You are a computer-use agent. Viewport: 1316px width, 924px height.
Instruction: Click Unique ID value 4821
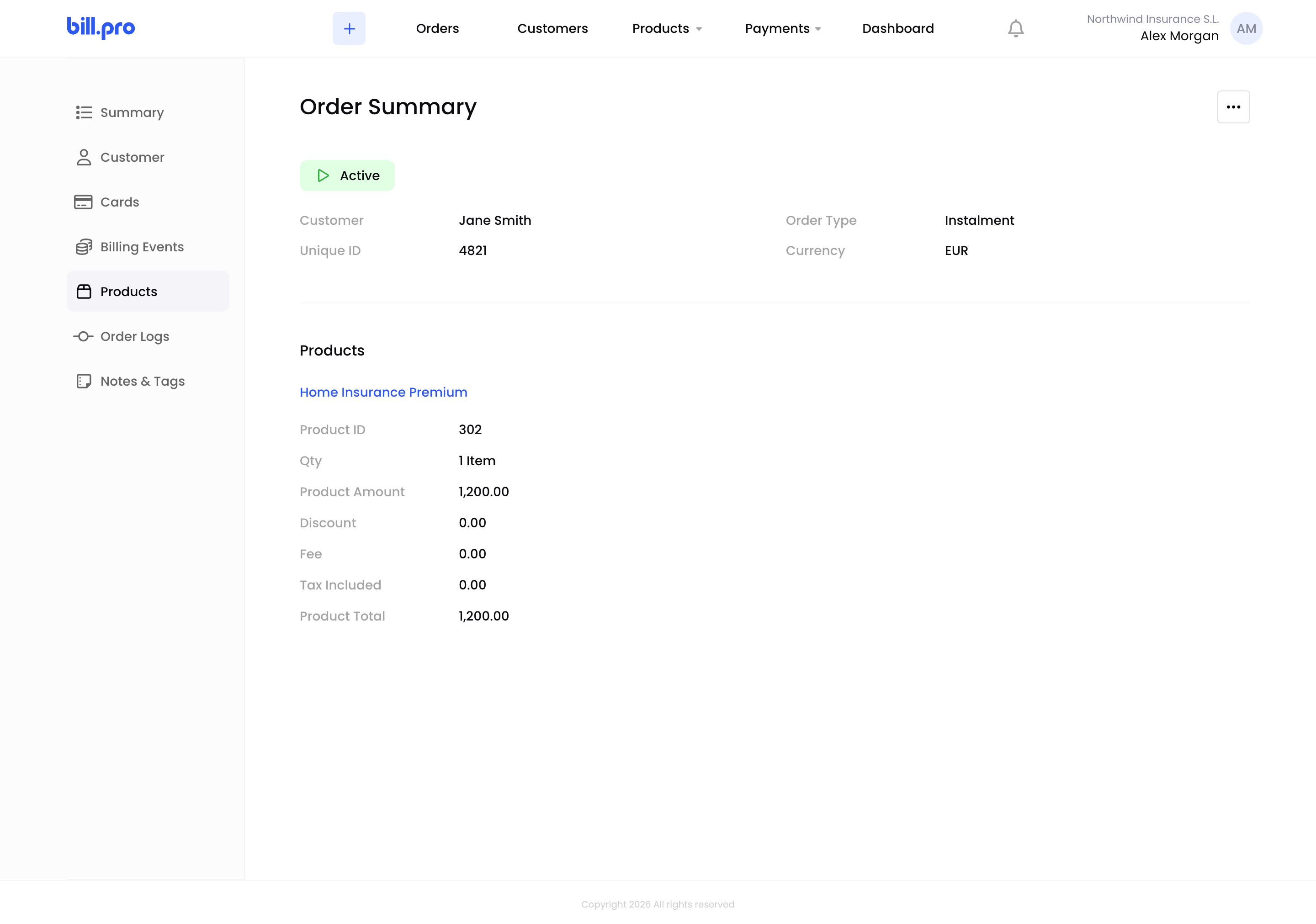[473, 250]
